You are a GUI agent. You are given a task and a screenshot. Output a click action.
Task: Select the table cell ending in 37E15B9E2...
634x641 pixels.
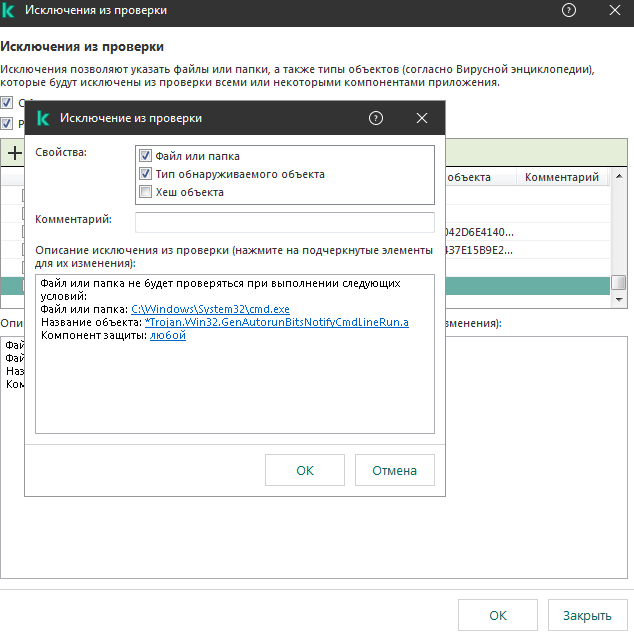pos(479,250)
